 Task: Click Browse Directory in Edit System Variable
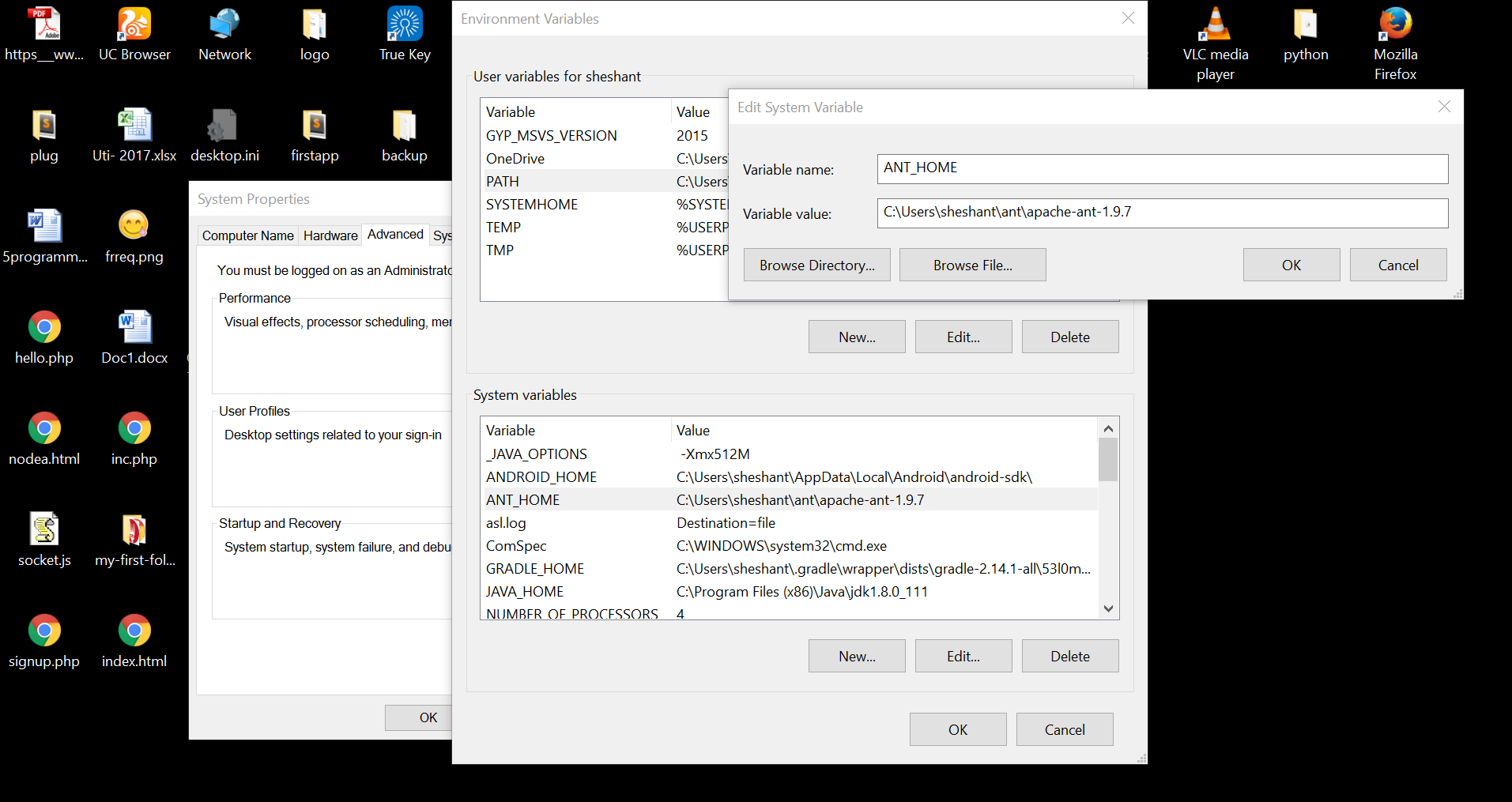(x=816, y=264)
